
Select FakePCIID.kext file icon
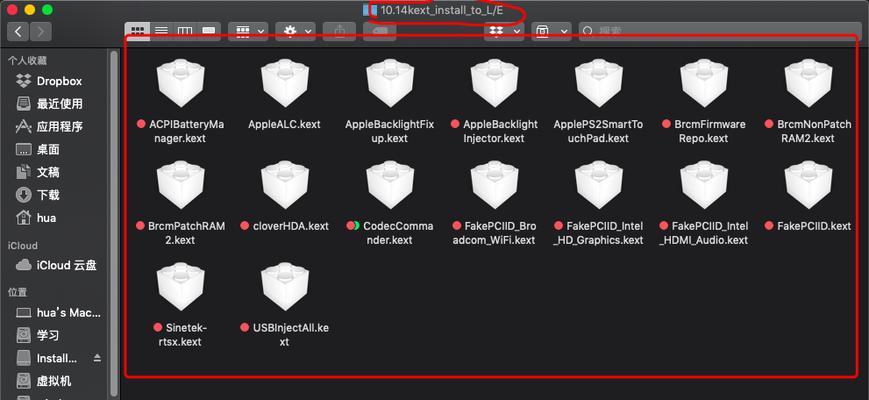pos(808,185)
